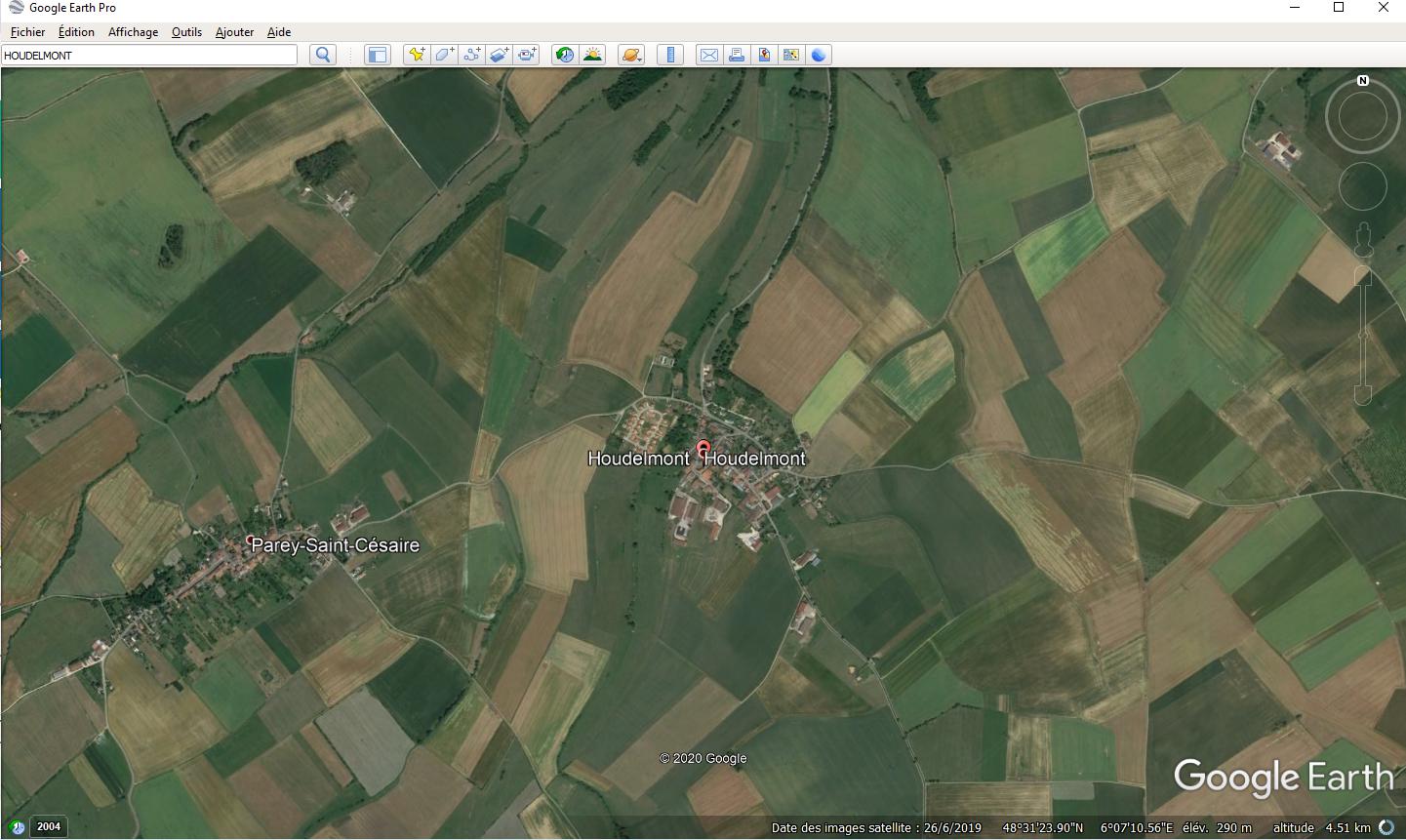Image resolution: width=1406 pixels, height=840 pixels.
Task: Click the © 2020 Google copyright text
Action: point(703,758)
